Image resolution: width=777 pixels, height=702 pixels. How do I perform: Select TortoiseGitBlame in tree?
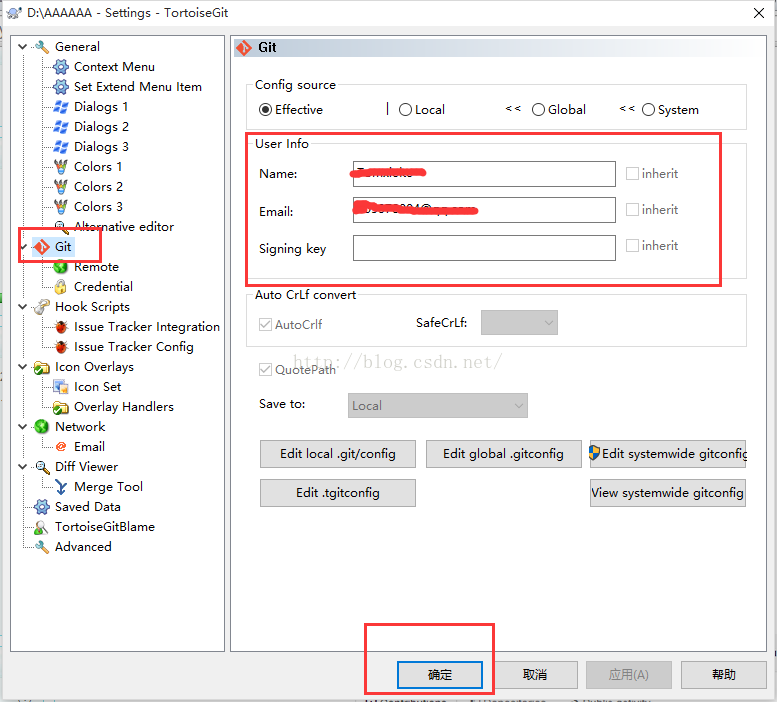coord(105,527)
